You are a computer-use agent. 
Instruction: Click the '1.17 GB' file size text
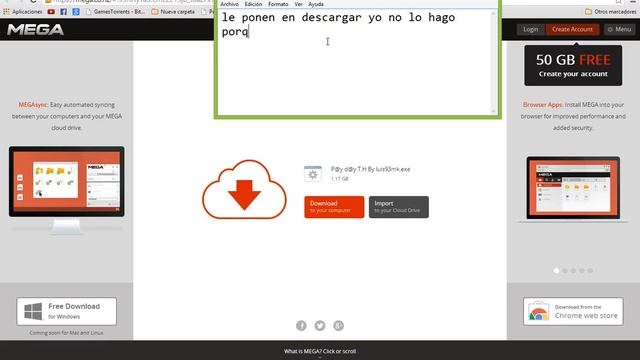coord(340,179)
